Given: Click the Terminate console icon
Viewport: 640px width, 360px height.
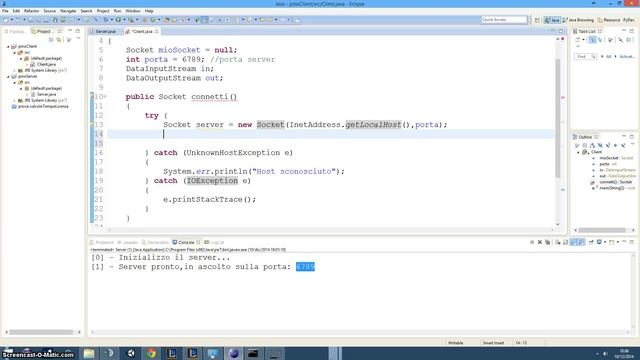Looking at the screenshot, I should (532, 242).
